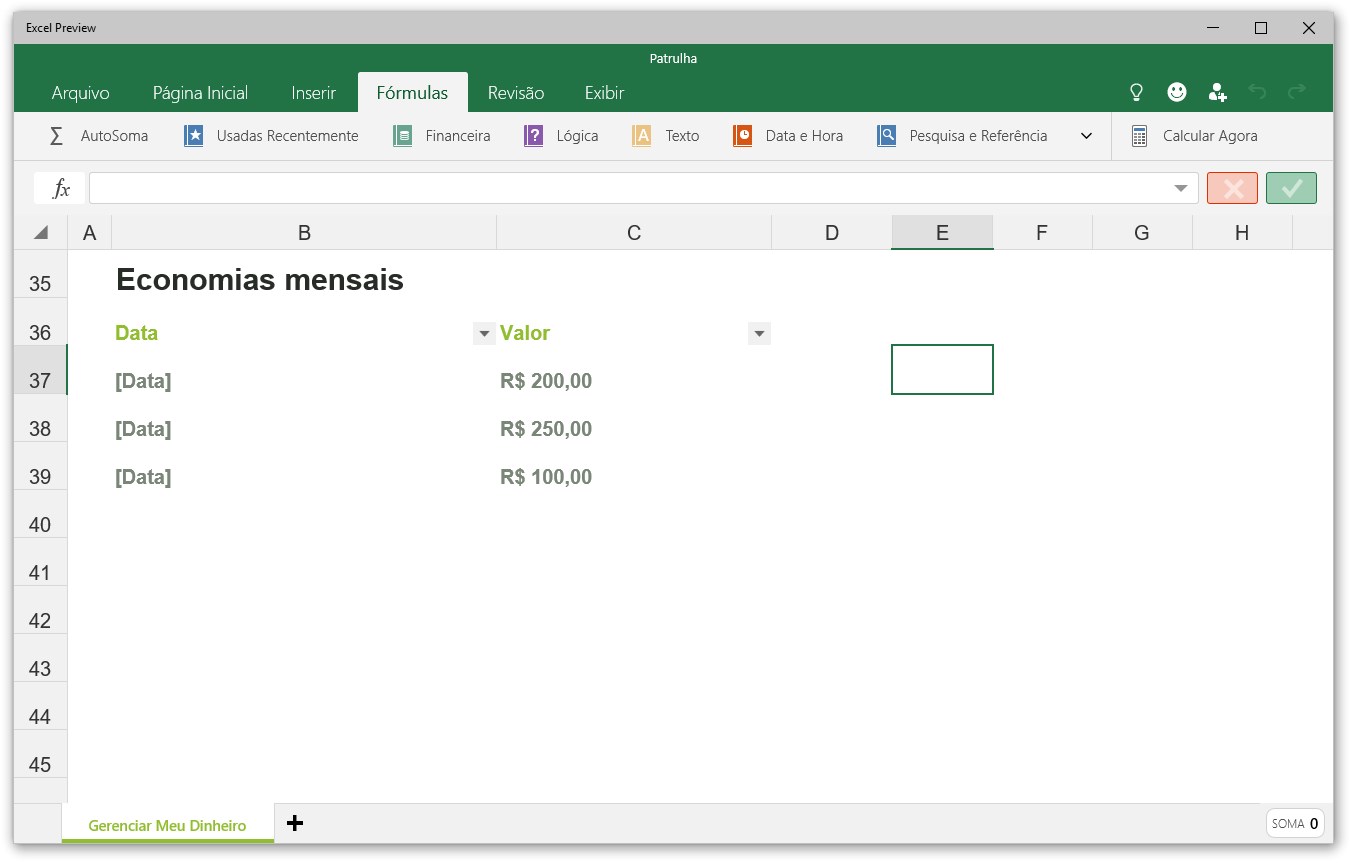Open Data e Hora functions
This screenshot has width=1351, height=863.
click(789, 136)
